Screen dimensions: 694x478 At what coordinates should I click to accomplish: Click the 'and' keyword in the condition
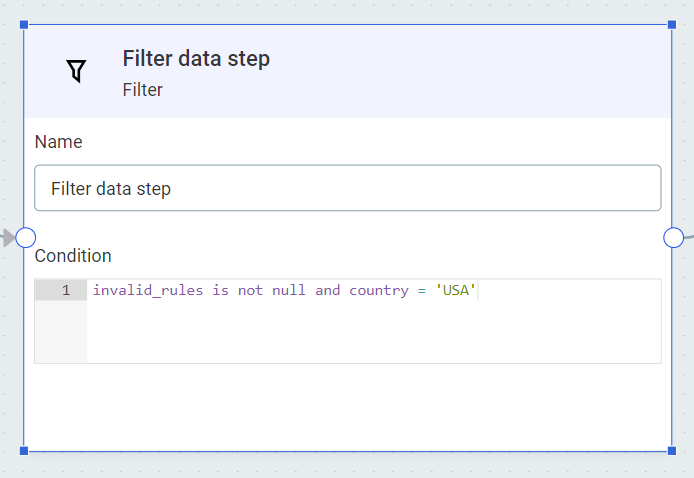(327, 290)
